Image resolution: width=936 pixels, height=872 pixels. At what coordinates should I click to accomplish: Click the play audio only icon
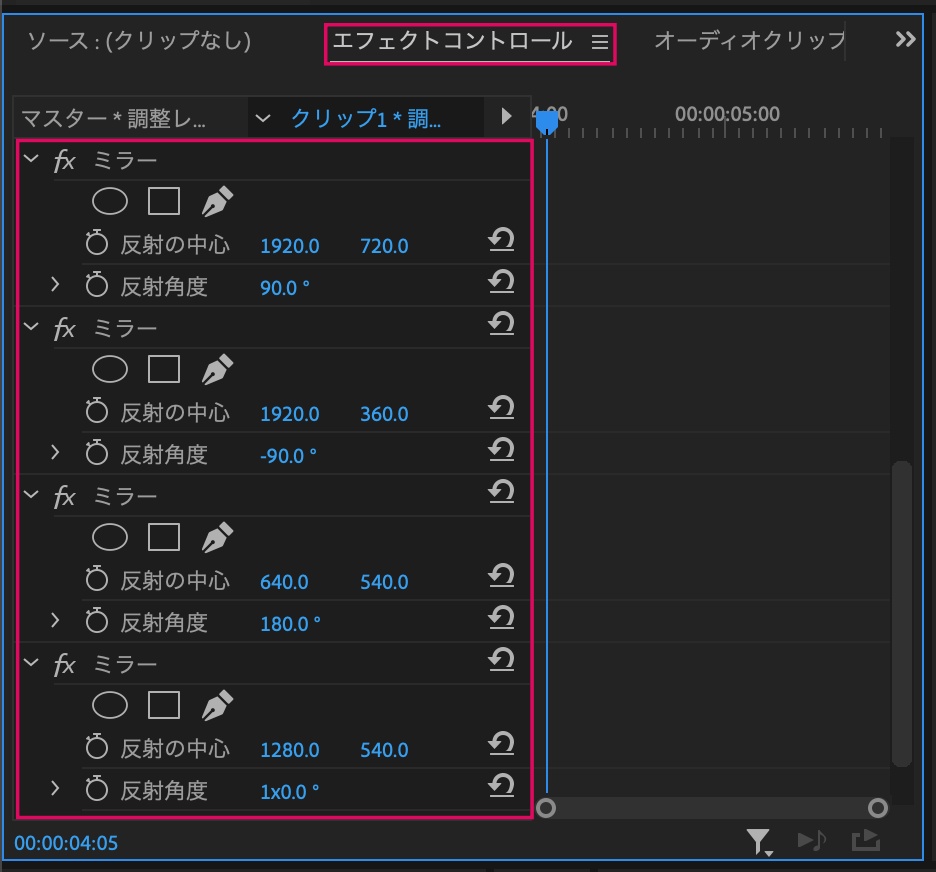tap(812, 840)
